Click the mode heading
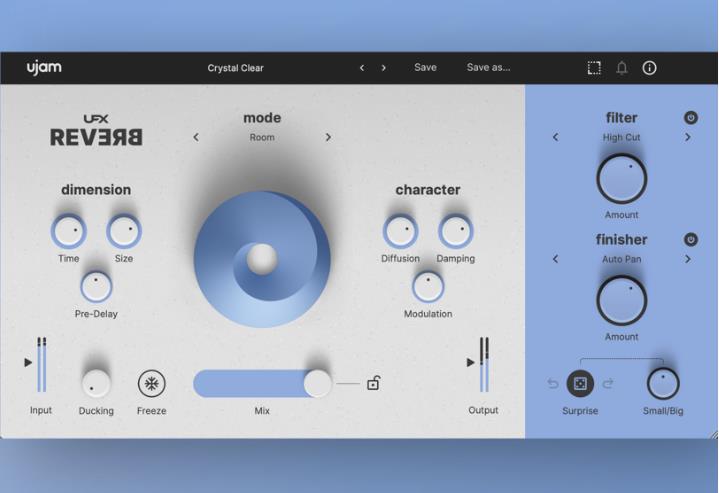Viewport: 719px width, 493px height. 262,118
